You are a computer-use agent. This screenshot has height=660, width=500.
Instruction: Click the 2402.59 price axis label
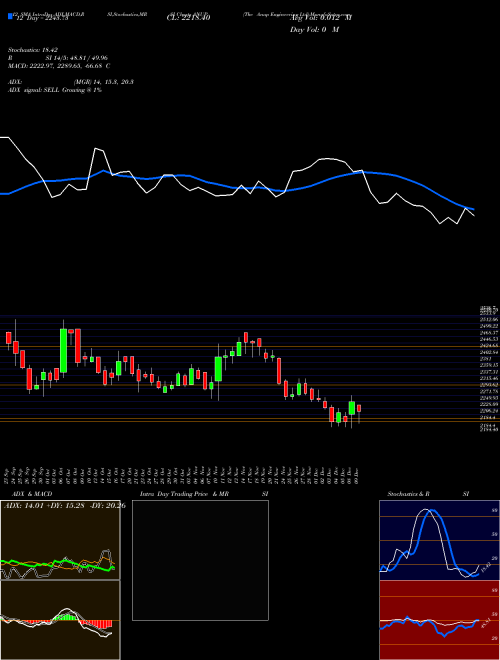coord(489,352)
